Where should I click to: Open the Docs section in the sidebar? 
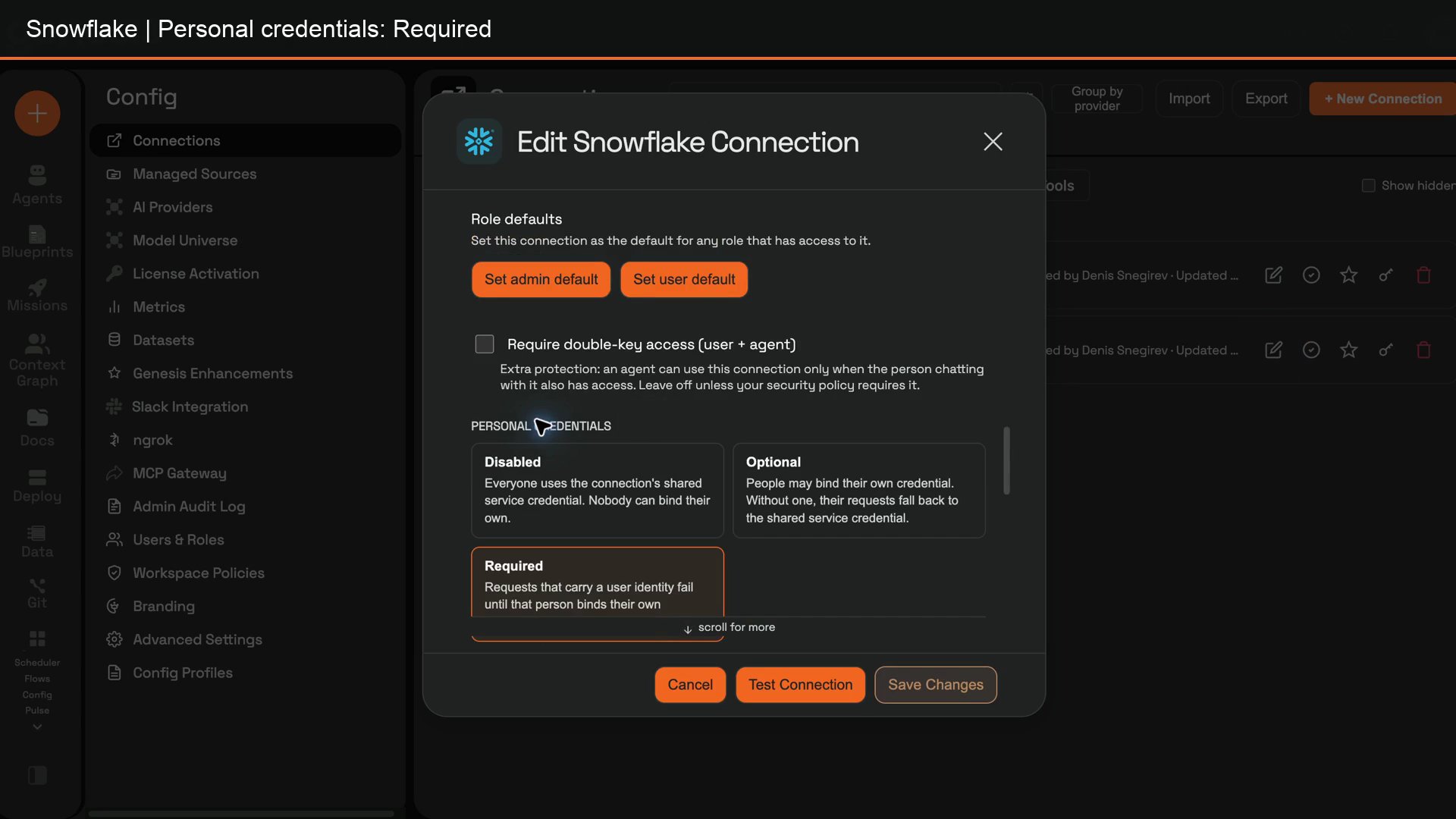click(37, 428)
